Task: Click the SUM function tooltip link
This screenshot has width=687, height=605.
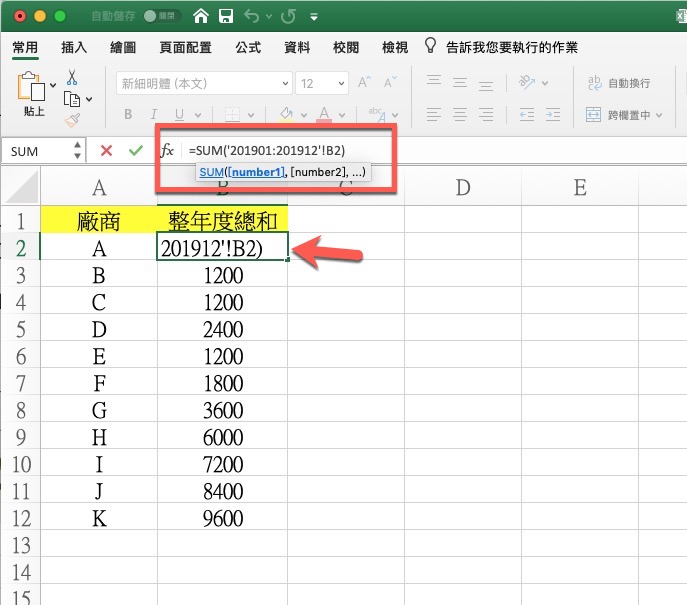Action: point(211,173)
